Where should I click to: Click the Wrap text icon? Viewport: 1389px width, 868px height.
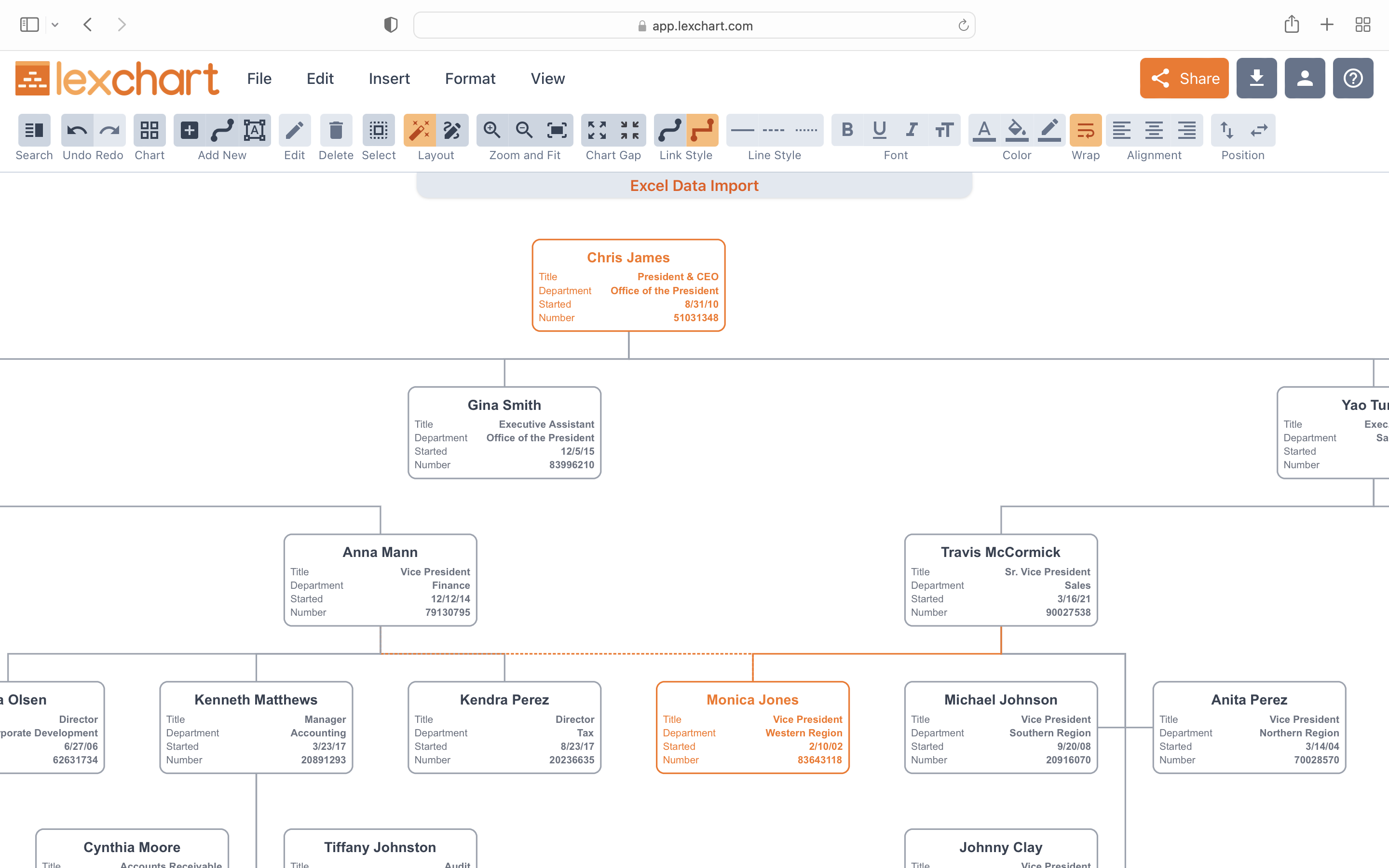[x=1086, y=130]
